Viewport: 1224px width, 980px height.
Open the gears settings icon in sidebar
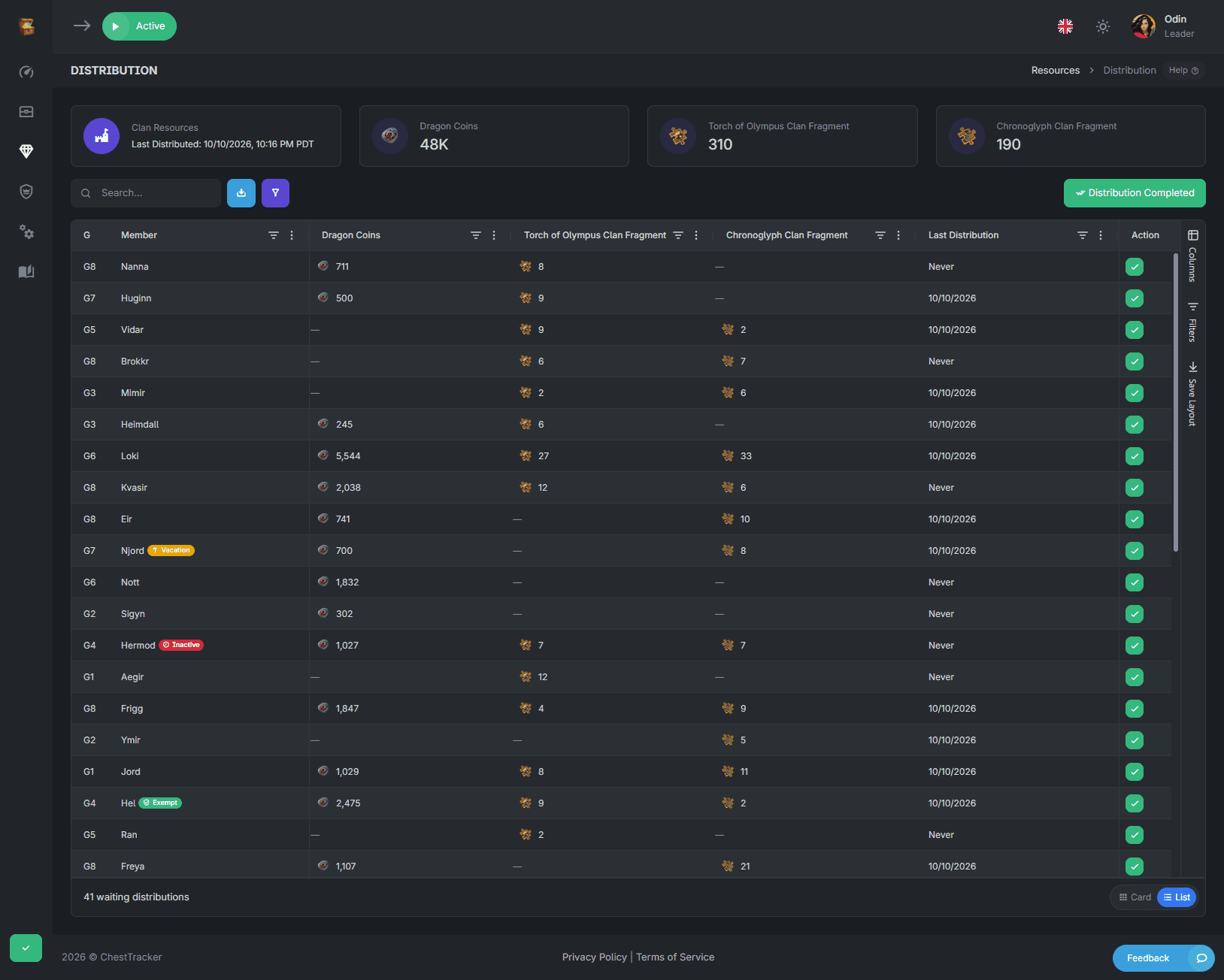[x=26, y=231]
